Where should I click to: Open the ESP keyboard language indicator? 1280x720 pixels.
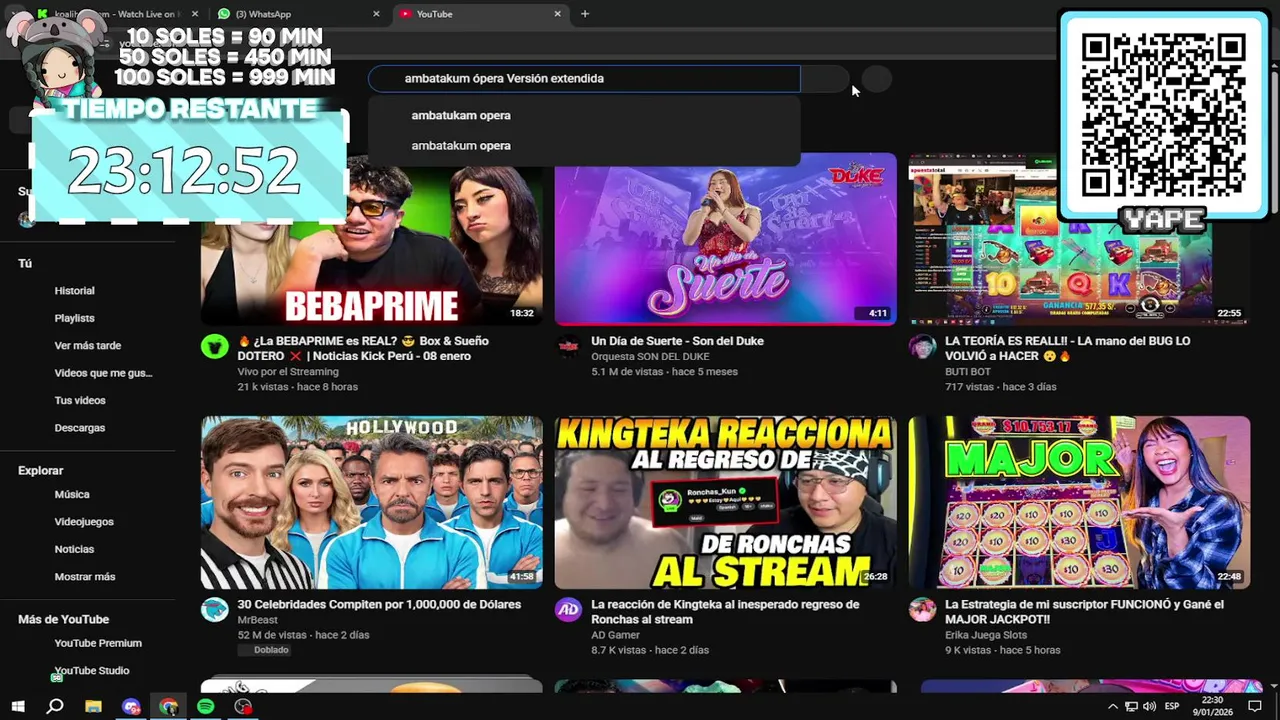1172,707
